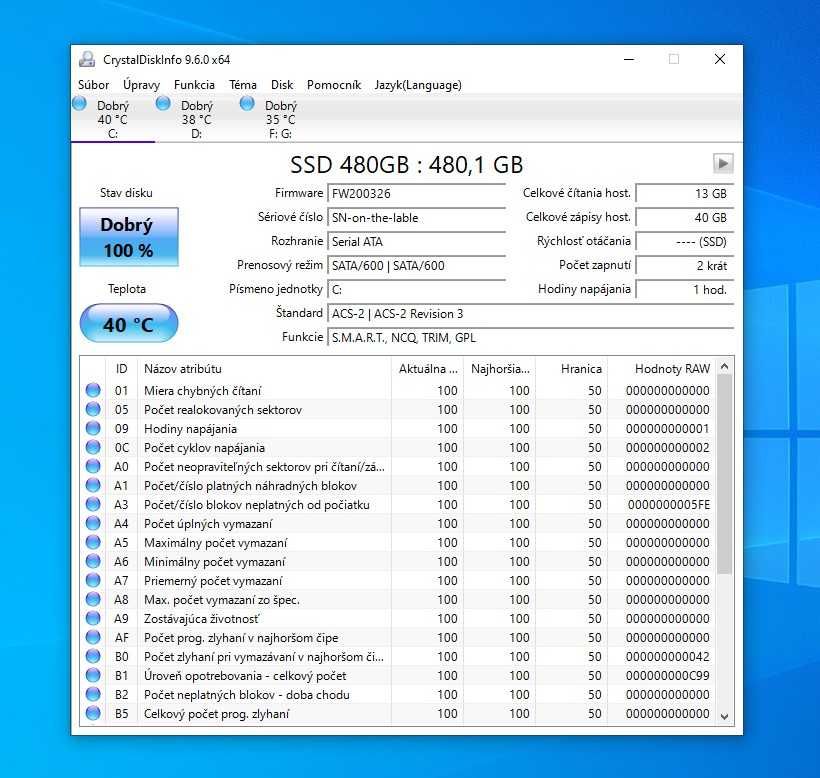The width and height of the screenshot is (820, 778).
Task: Click the Firmware field FW200326
Action: 416,193
